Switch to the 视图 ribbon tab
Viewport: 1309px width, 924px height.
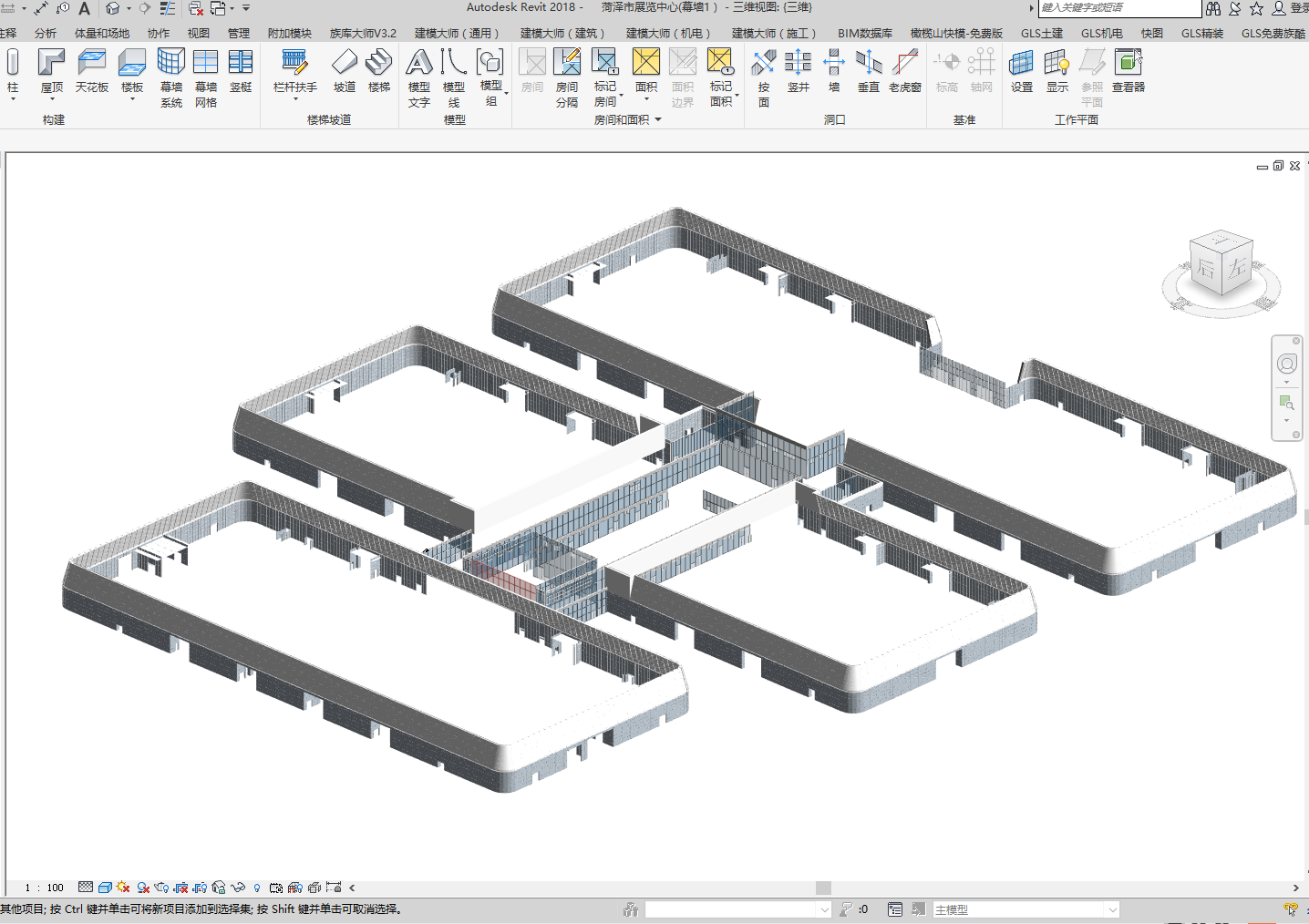[x=198, y=33]
